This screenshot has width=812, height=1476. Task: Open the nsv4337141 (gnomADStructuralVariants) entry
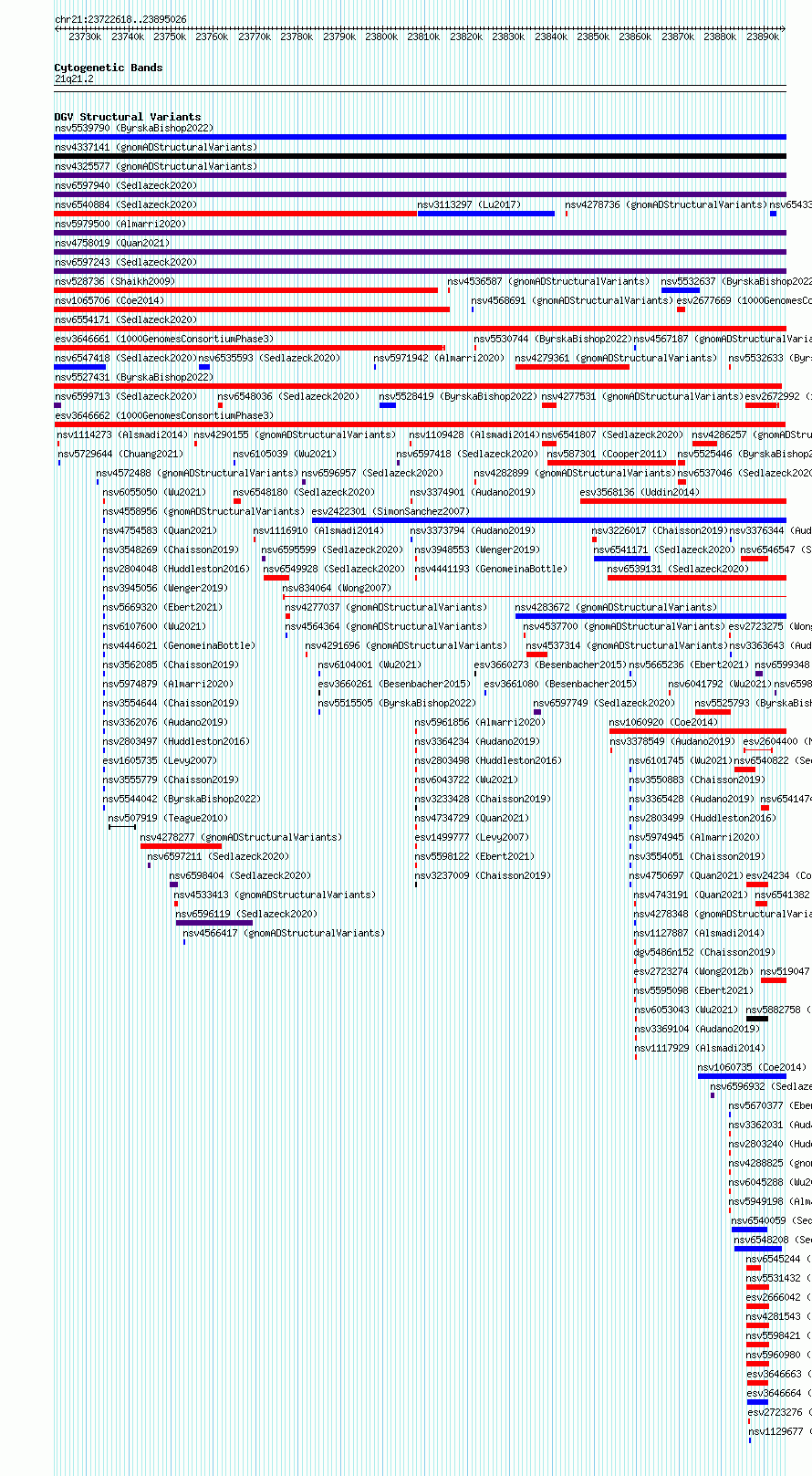point(155,147)
